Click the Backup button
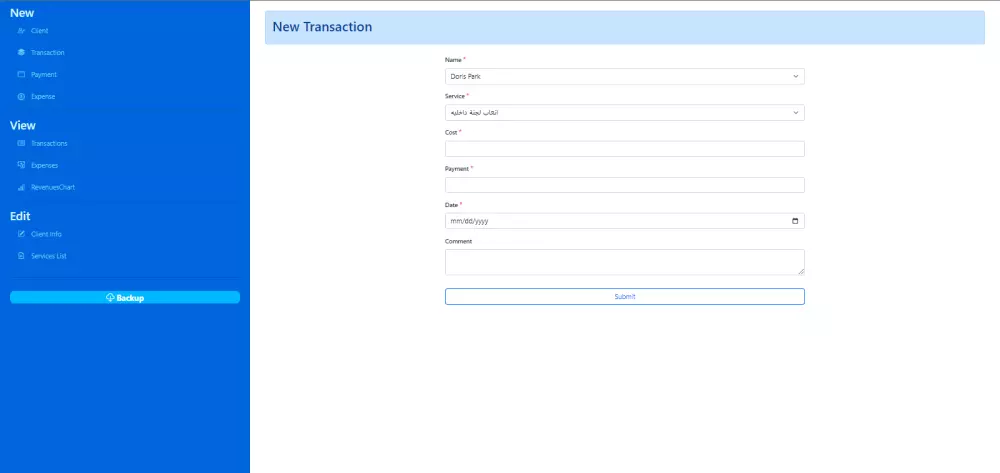 click(125, 298)
